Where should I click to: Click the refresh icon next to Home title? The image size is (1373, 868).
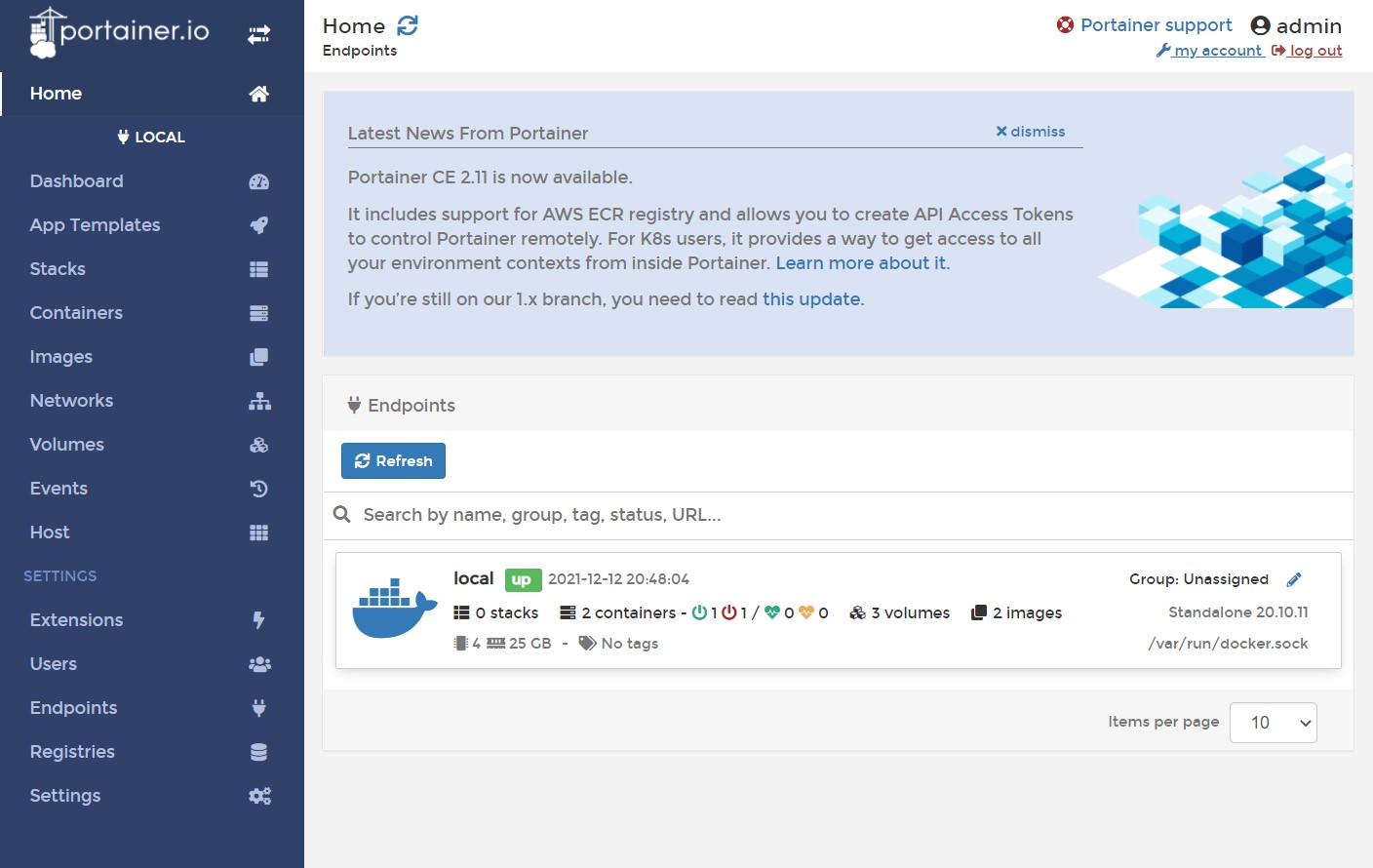coord(408,25)
